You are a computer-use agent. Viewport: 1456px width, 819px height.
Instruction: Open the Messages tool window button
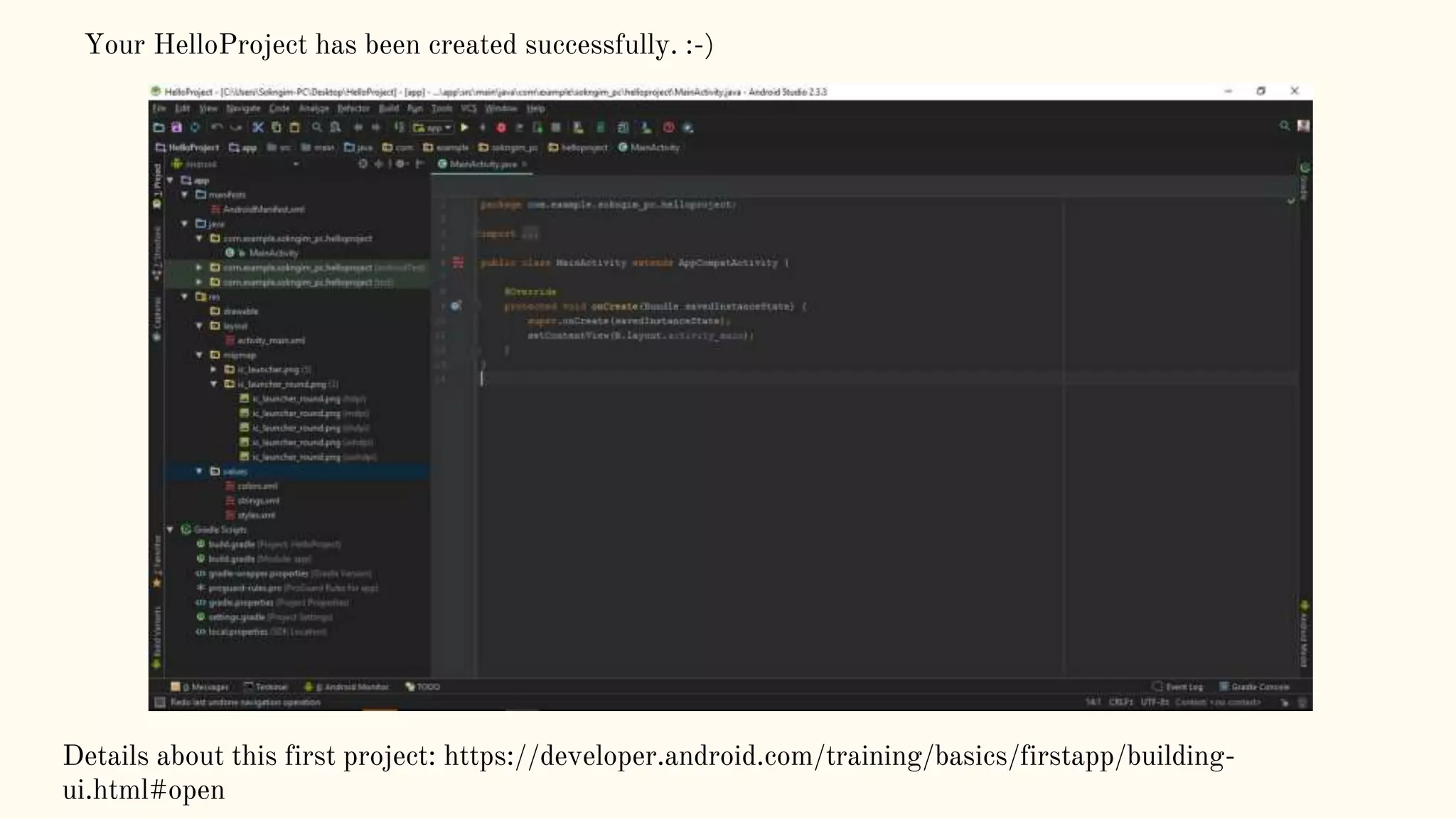[200, 687]
